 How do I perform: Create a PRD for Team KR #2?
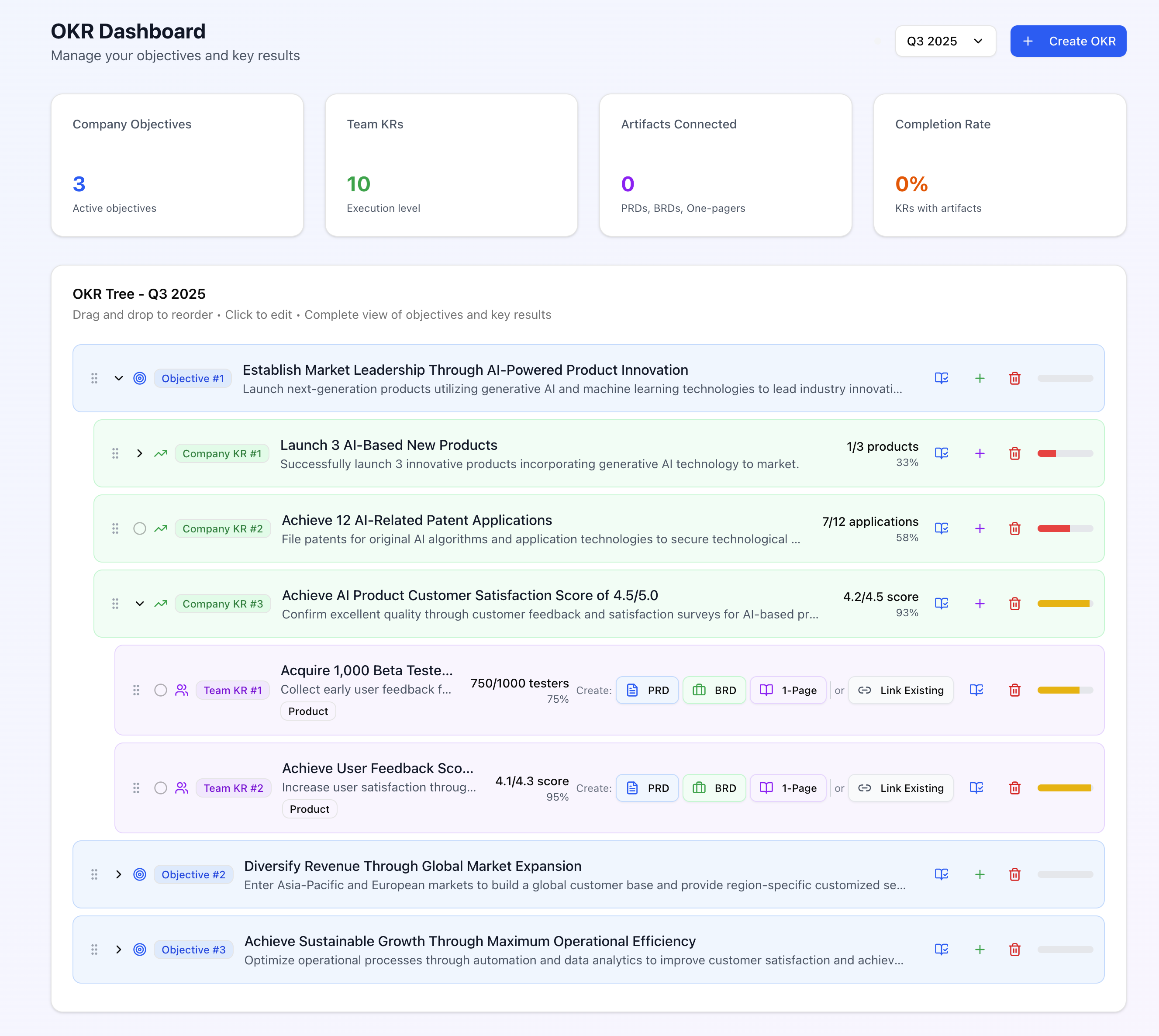[x=647, y=788]
